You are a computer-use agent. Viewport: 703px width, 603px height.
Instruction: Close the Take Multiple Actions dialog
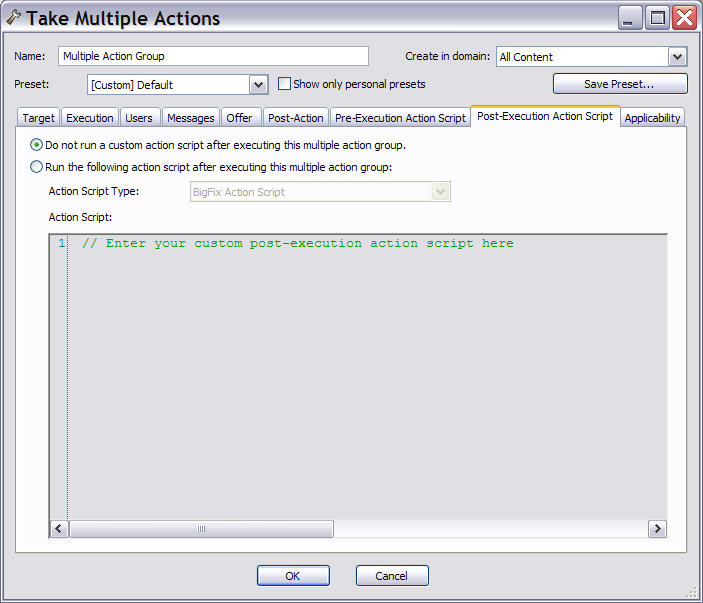click(684, 18)
